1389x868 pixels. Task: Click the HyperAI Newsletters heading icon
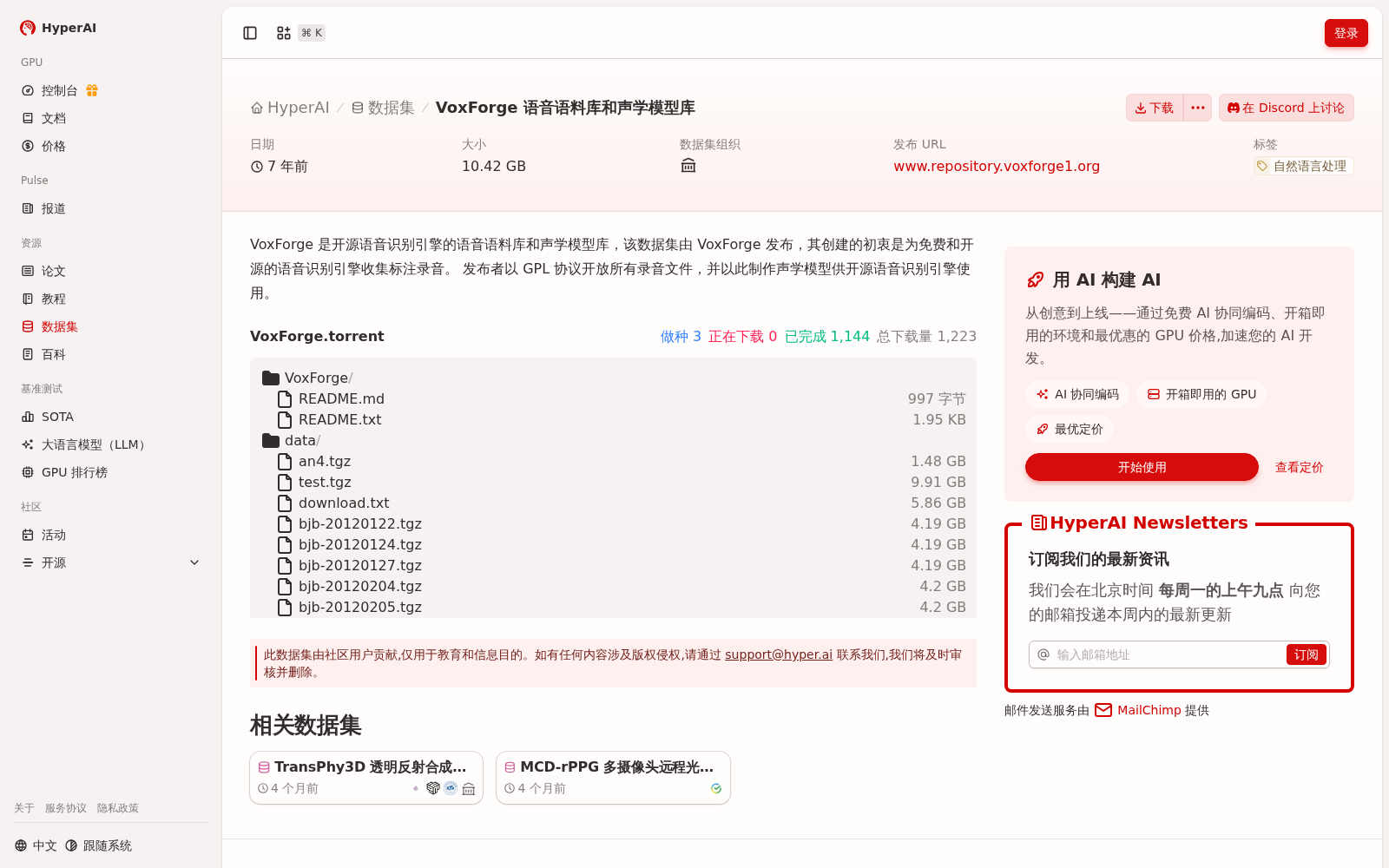(x=1038, y=523)
